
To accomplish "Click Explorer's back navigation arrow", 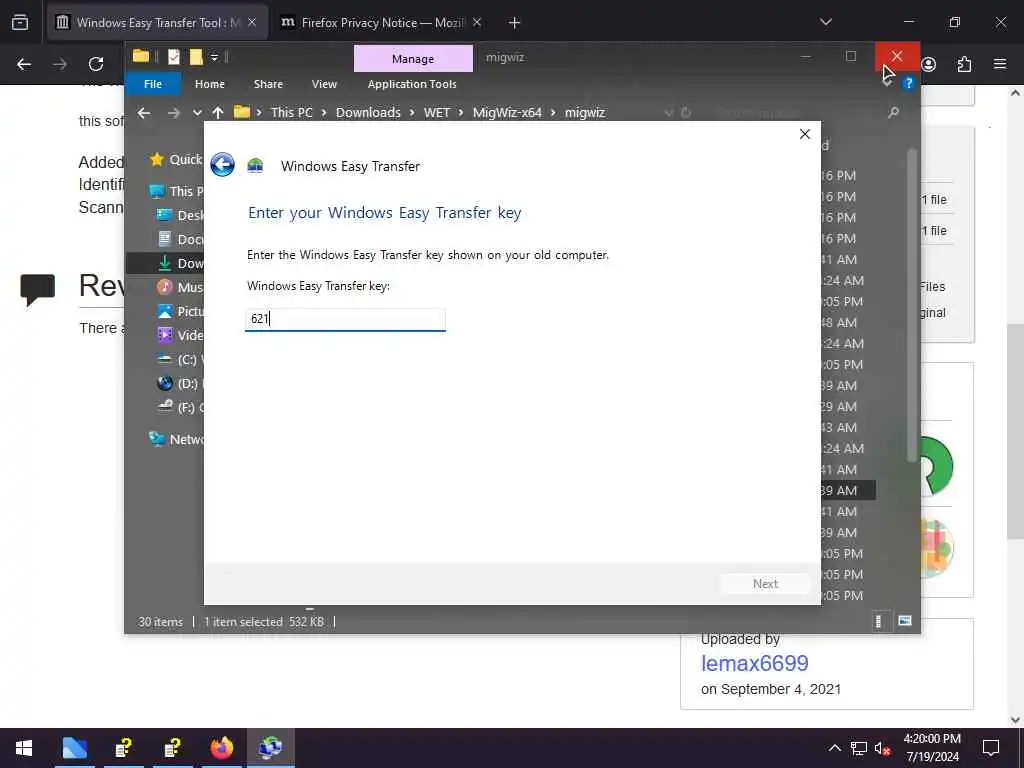I will pos(144,113).
